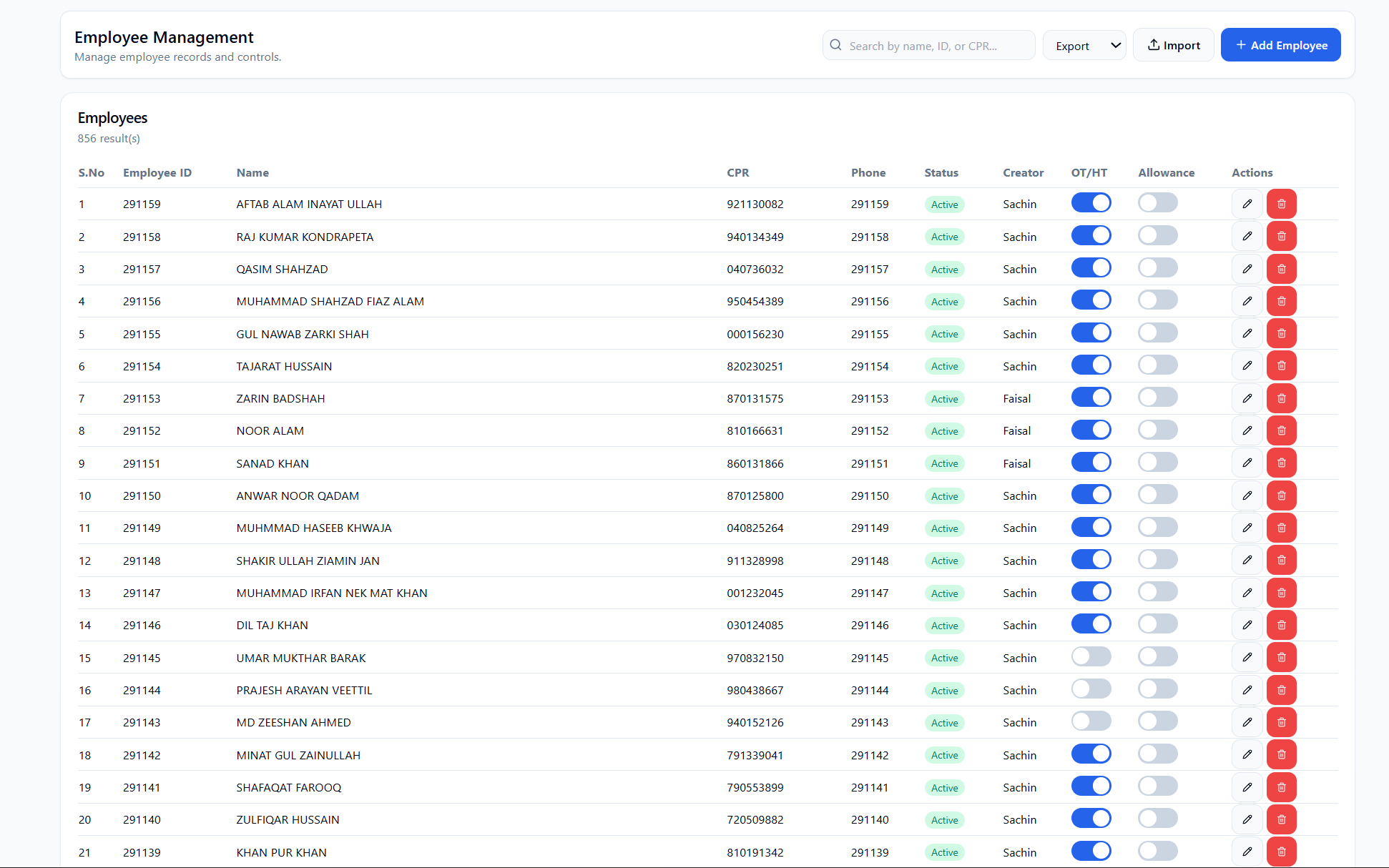Viewport: 1389px width, 868px height.
Task: Click the OT/HT column header
Action: click(1089, 172)
